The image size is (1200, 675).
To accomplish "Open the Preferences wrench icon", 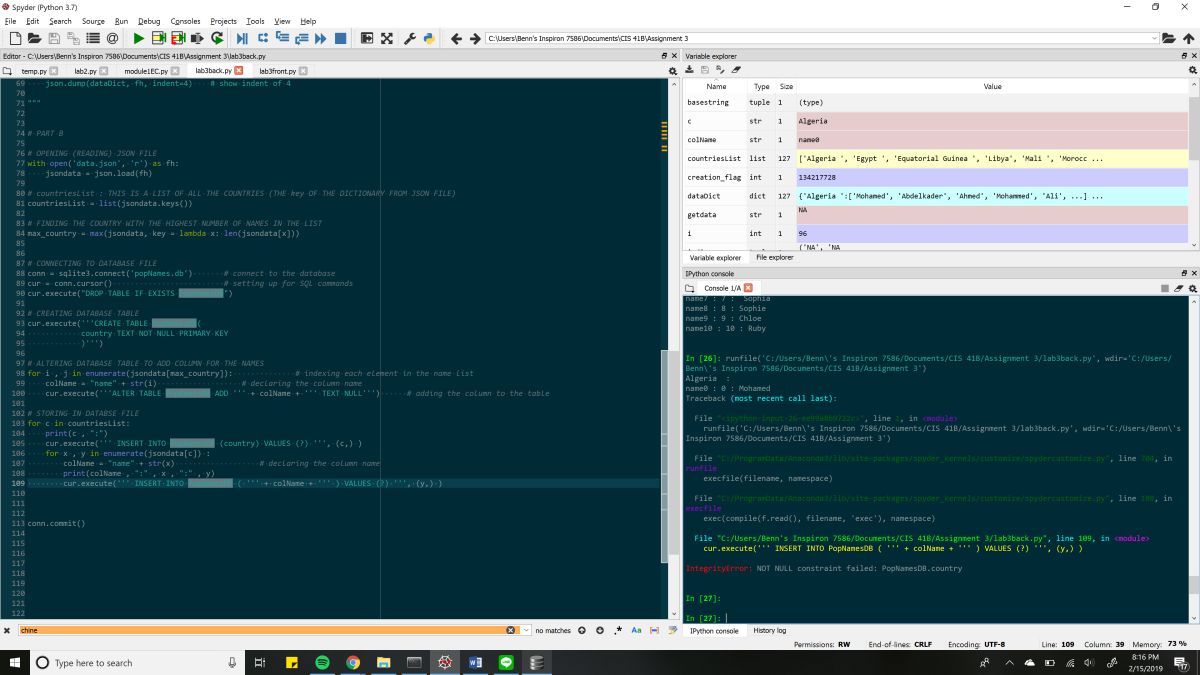I will pyautogui.click(x=410, y=38).
